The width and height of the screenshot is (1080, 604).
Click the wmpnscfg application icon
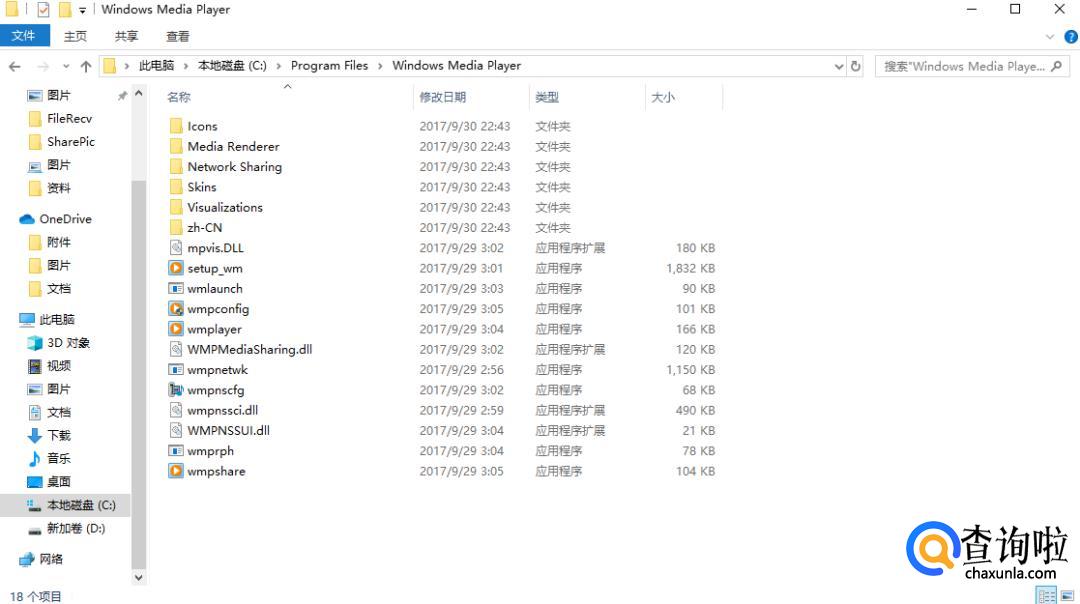point(176,390)
